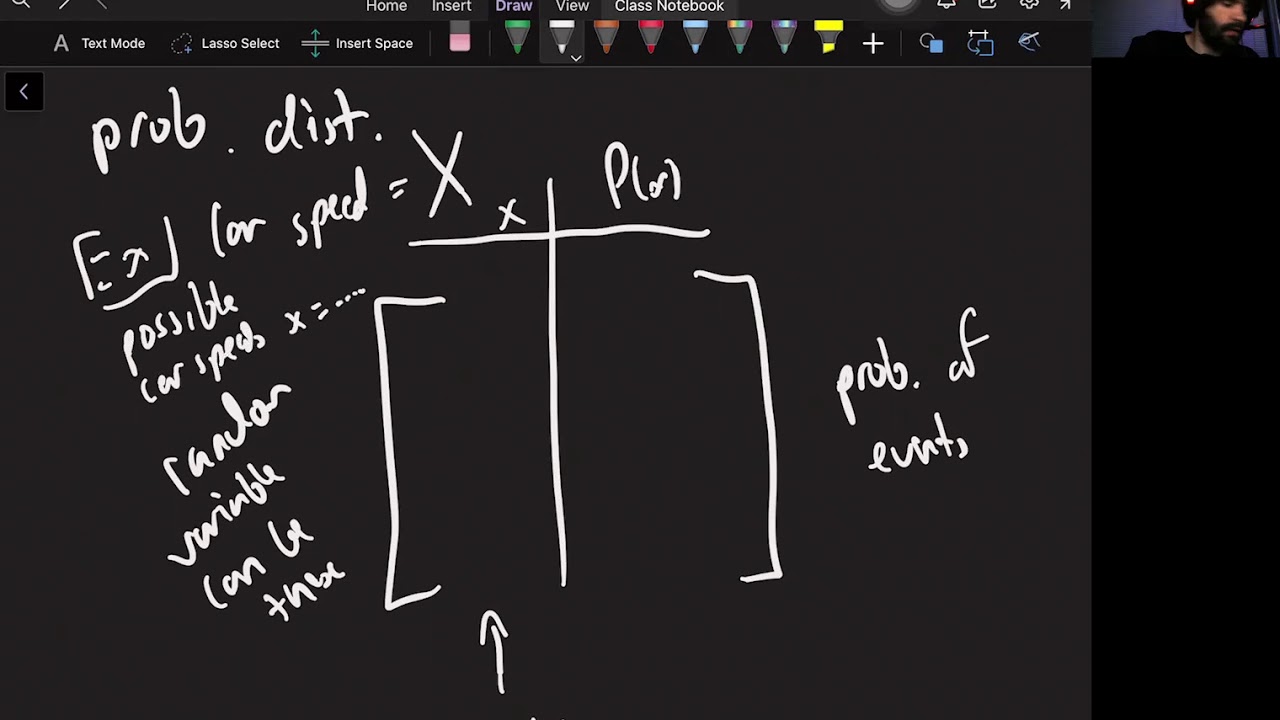Screen dimensions: 1280x720
Task: Click the Ink to Text icon
Action: pos(1029,42)
